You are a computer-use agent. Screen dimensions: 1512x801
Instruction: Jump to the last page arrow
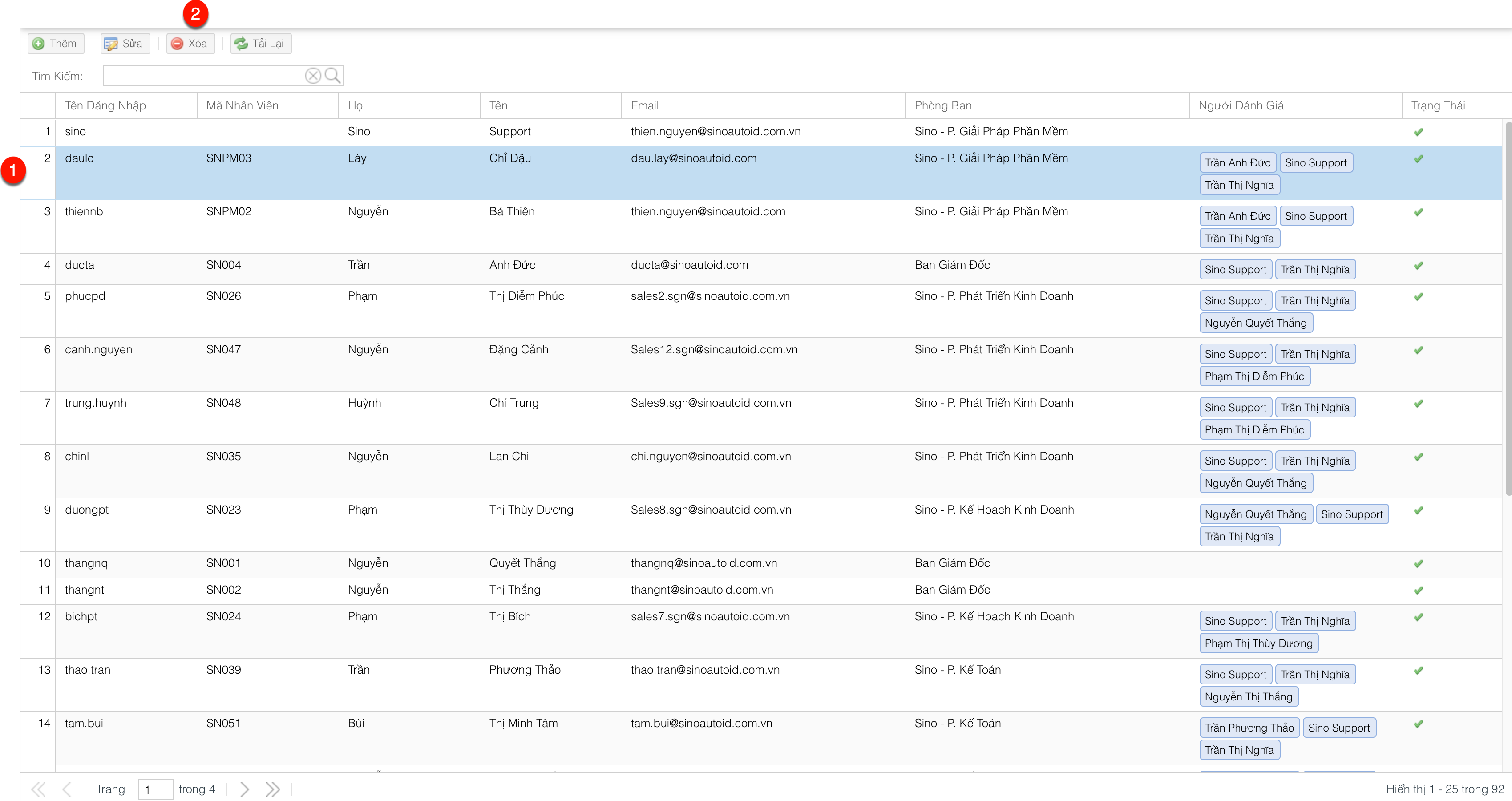pyautogui.click(x=272, y=789)
